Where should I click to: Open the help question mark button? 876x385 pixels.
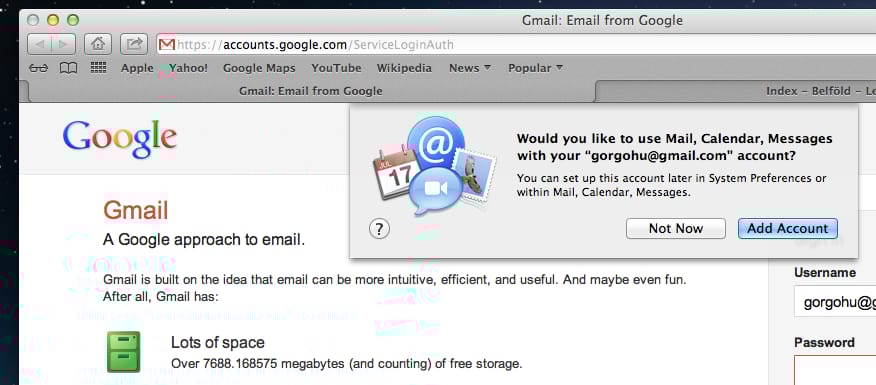[x=379, y=229]
